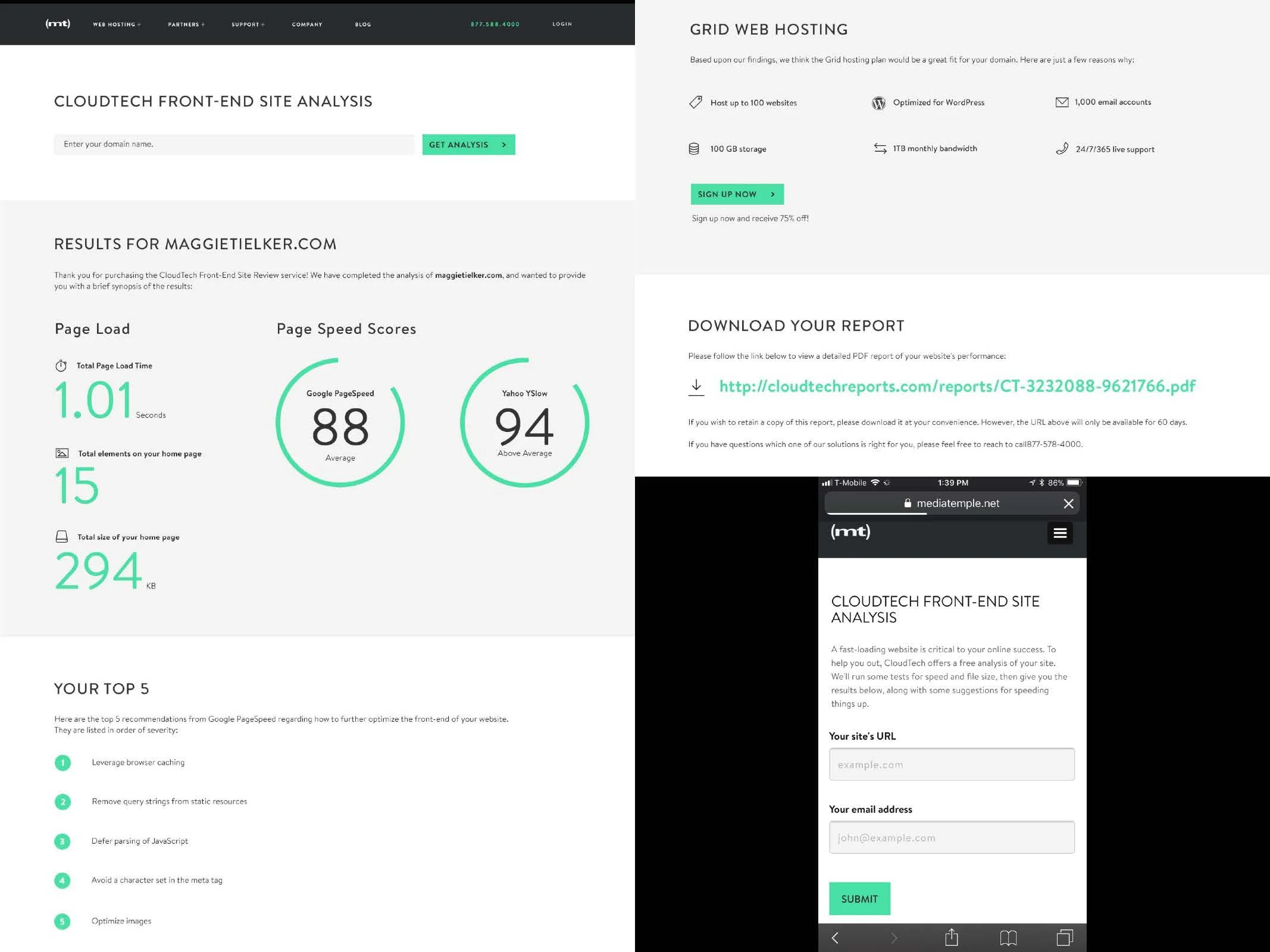The width and height of the screenshot is (1270, 952).
Task: Tap the Safari back arrow
Action: click(x=835, y=938)
